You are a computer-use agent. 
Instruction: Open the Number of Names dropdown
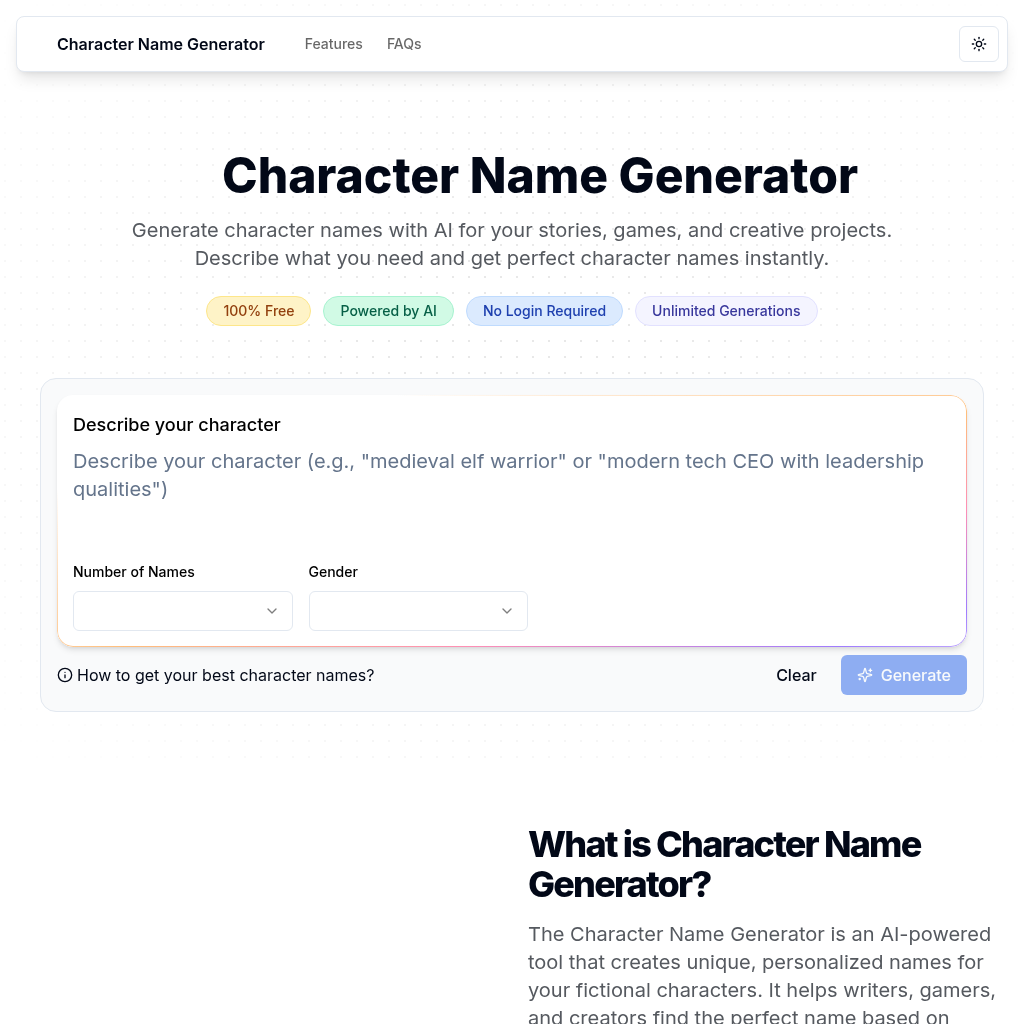coord(182,610)
